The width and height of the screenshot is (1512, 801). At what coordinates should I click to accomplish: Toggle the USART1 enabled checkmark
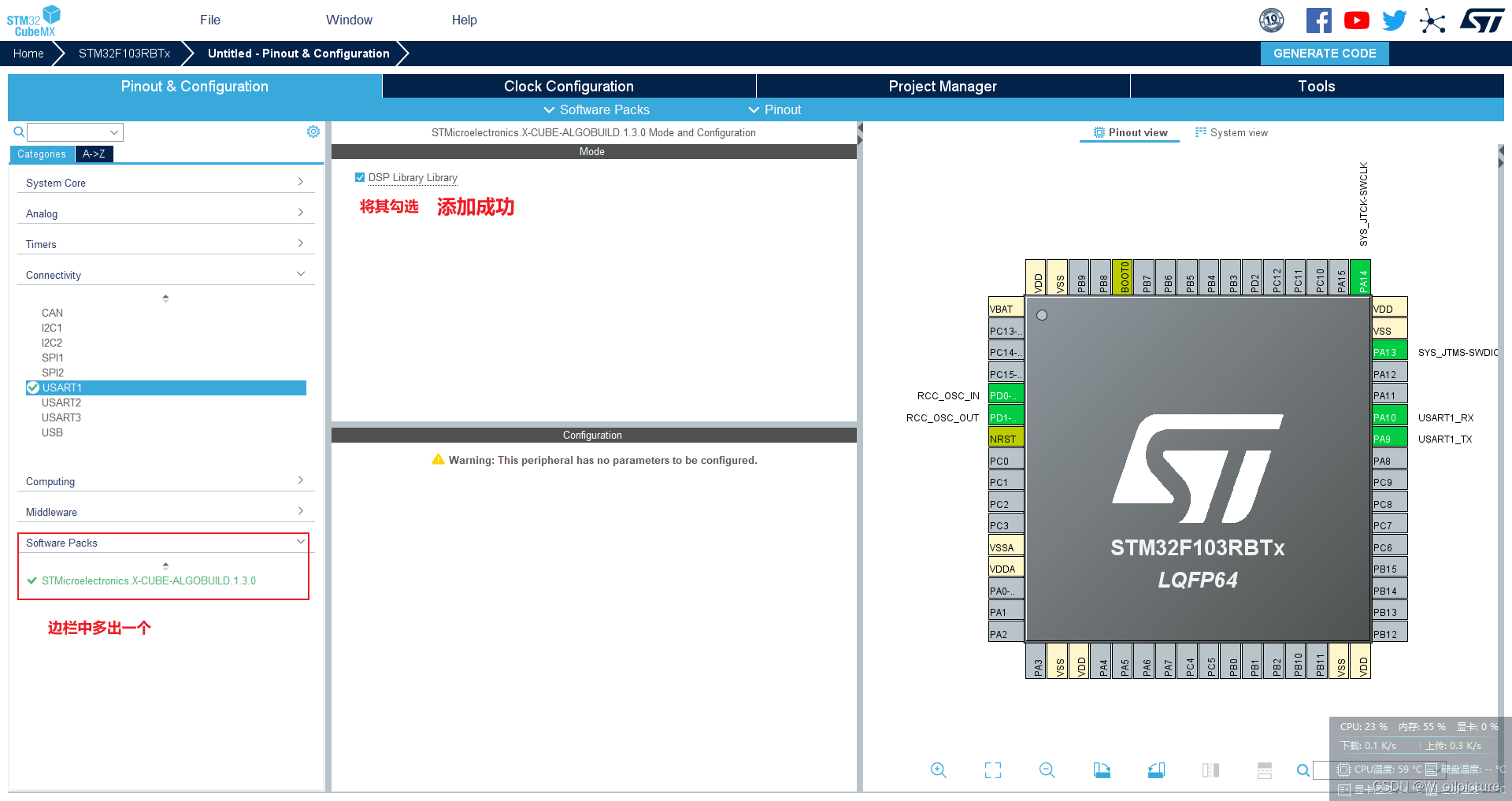pyautogui.click(x=33, y=388)
